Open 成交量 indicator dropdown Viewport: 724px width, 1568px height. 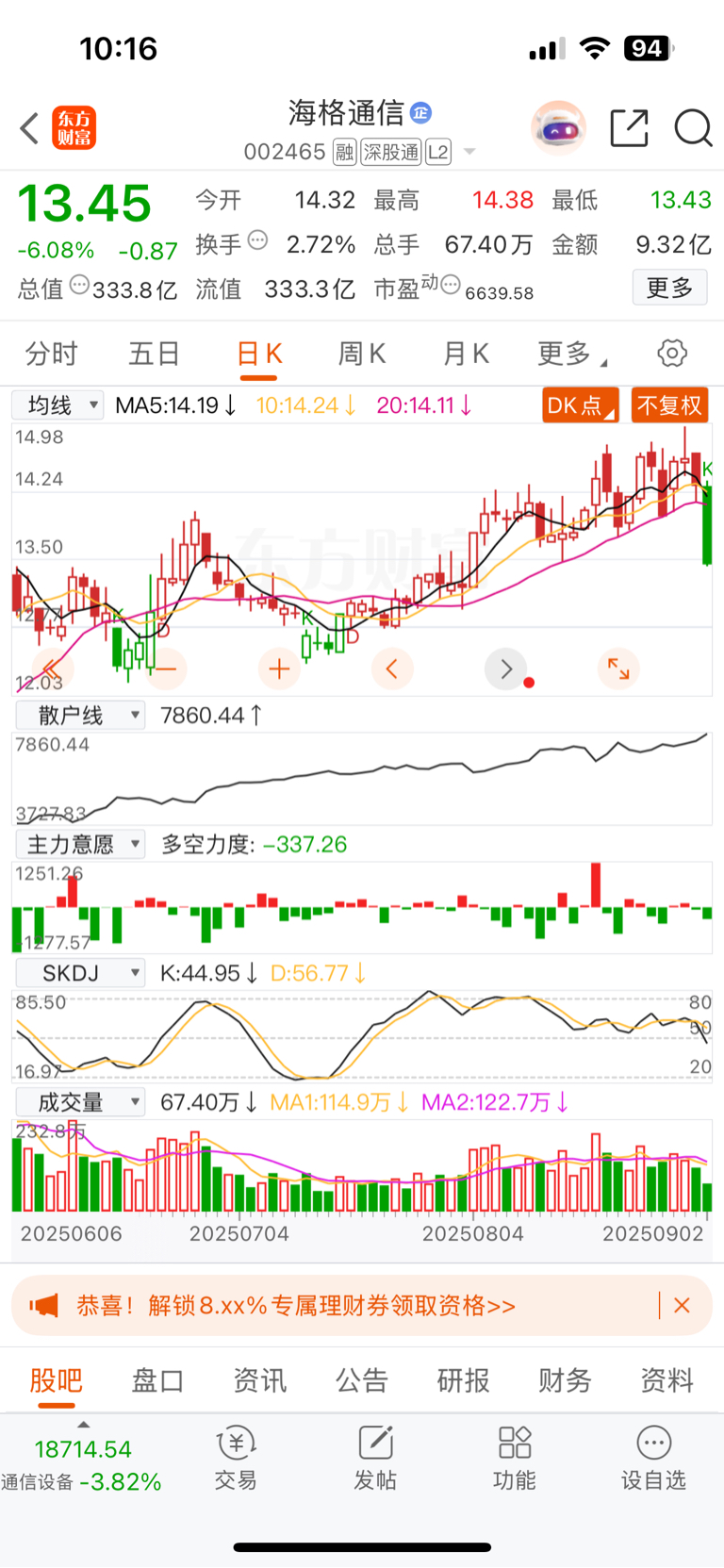tap(80, 1102)
